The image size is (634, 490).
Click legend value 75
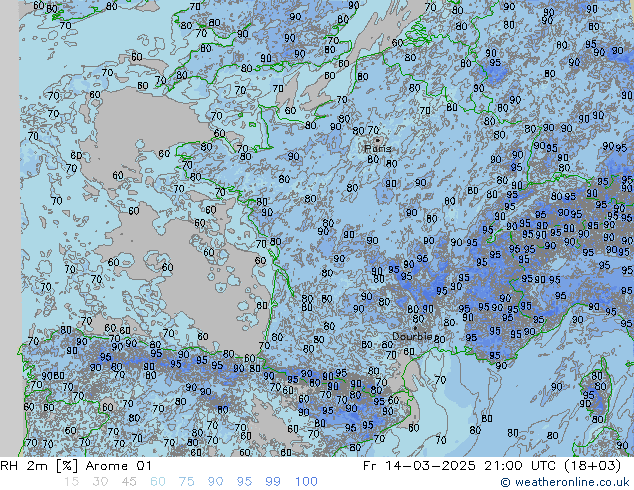[186, 482]
